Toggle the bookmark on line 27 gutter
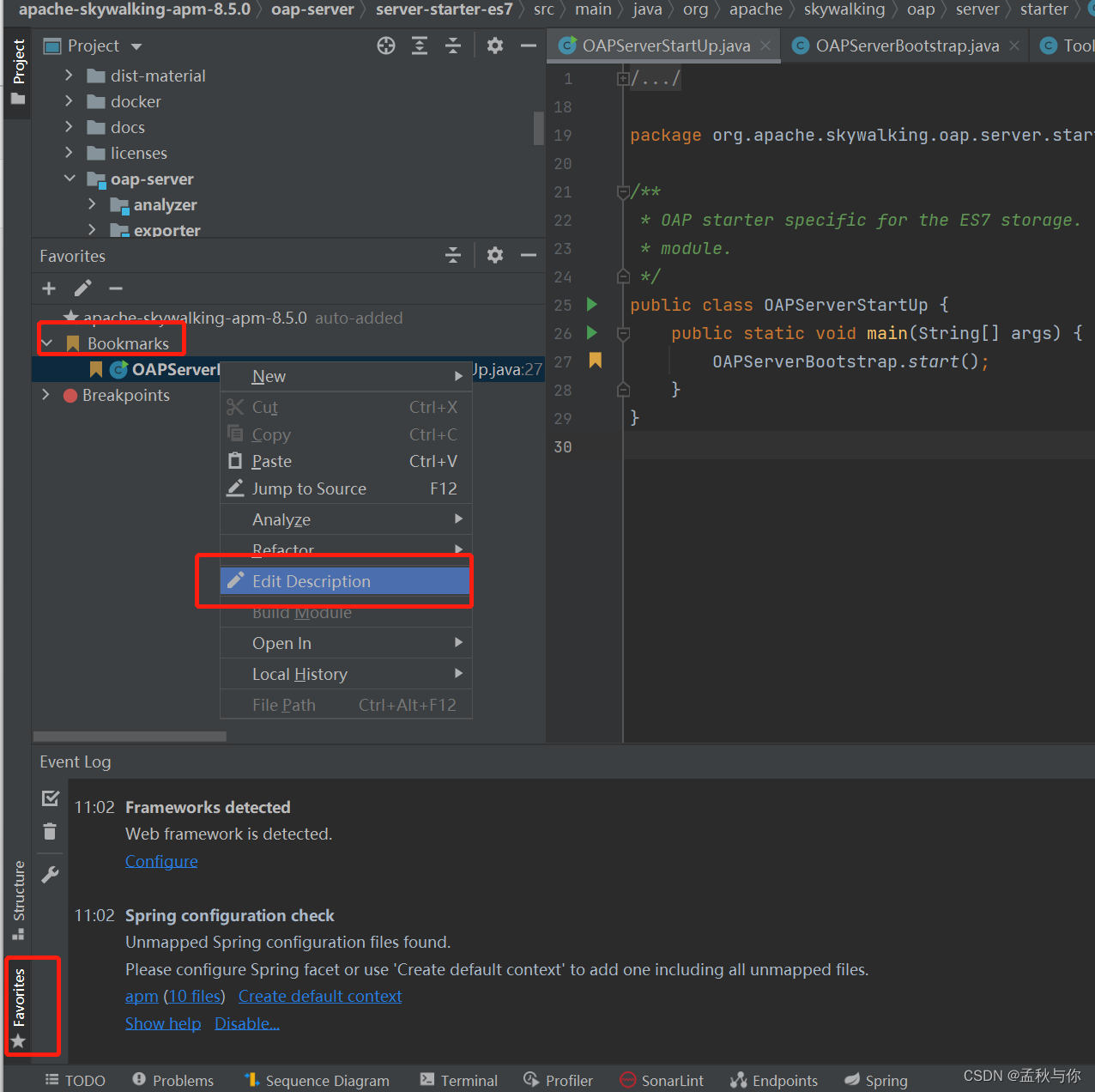Image resolution: width=1095 pixels, height=1092 pixels. (x=595, y=361)
